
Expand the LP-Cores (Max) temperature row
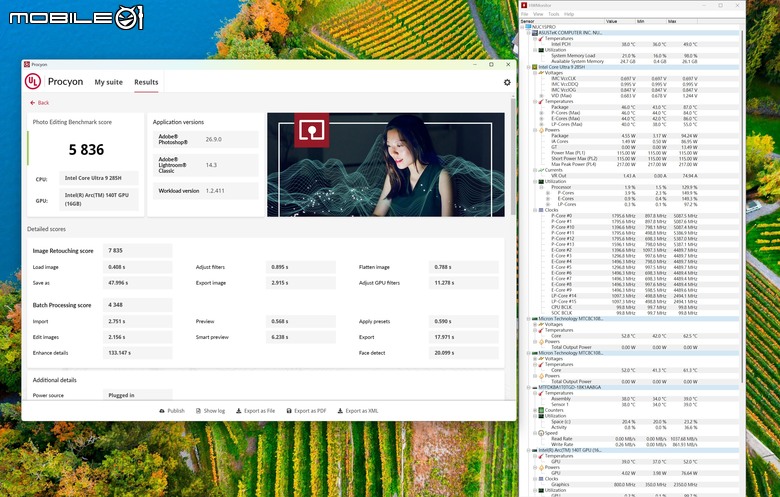[x=541, y=124]
